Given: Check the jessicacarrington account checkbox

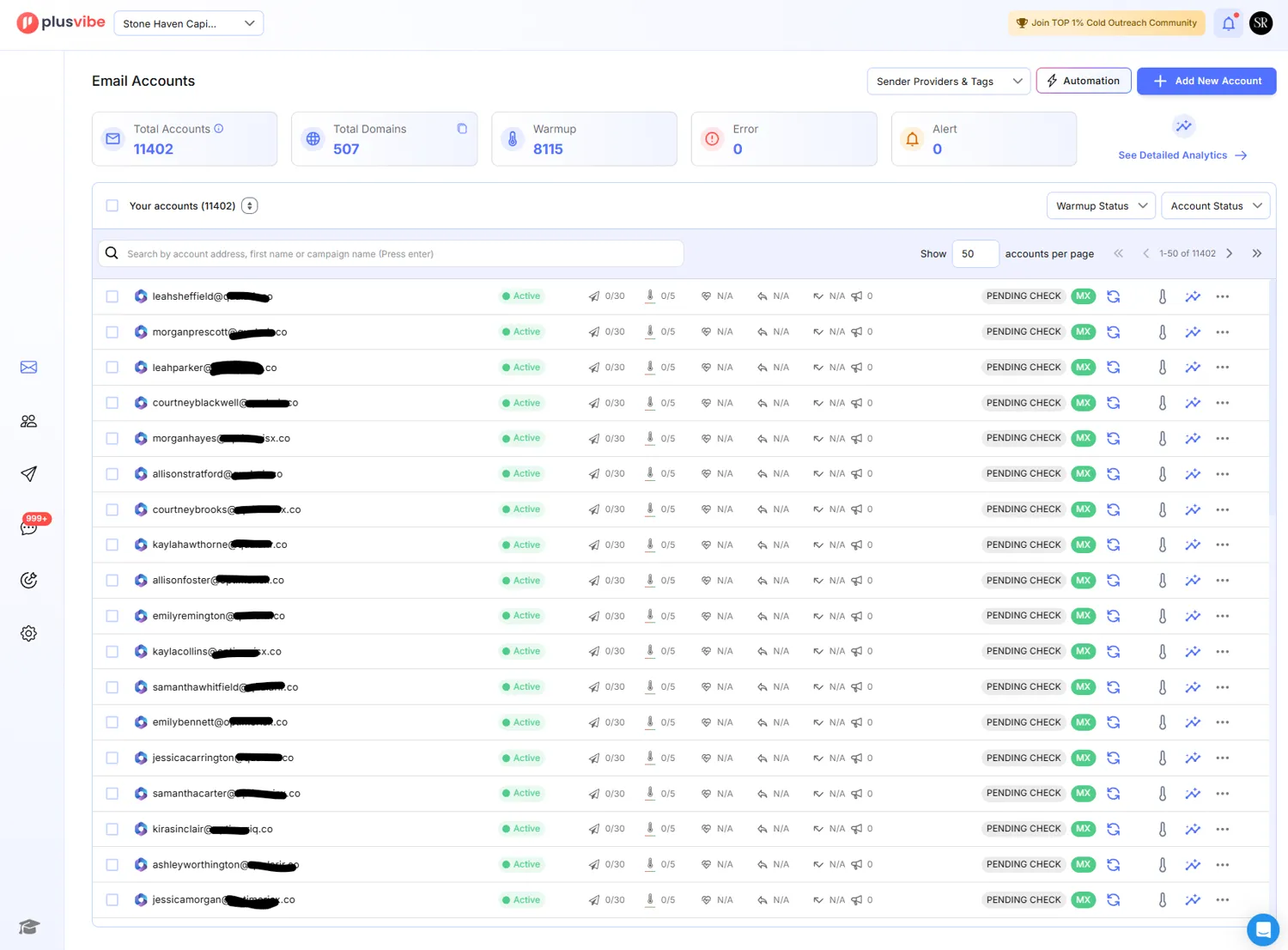Looking at the screenshot, I should coord(112,758).
